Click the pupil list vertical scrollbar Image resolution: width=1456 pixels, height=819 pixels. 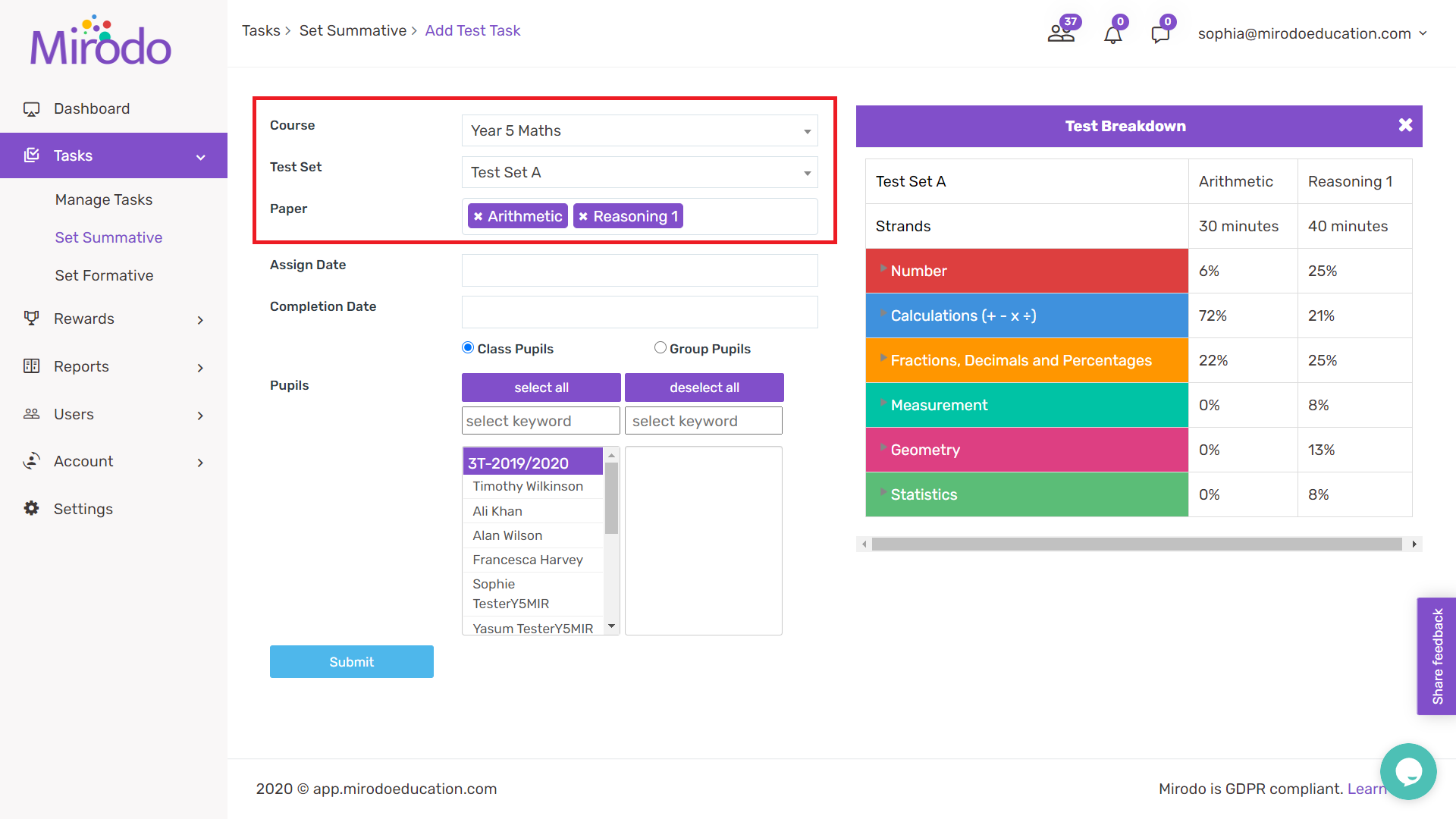pyautogui.click(x=611, y=498)
